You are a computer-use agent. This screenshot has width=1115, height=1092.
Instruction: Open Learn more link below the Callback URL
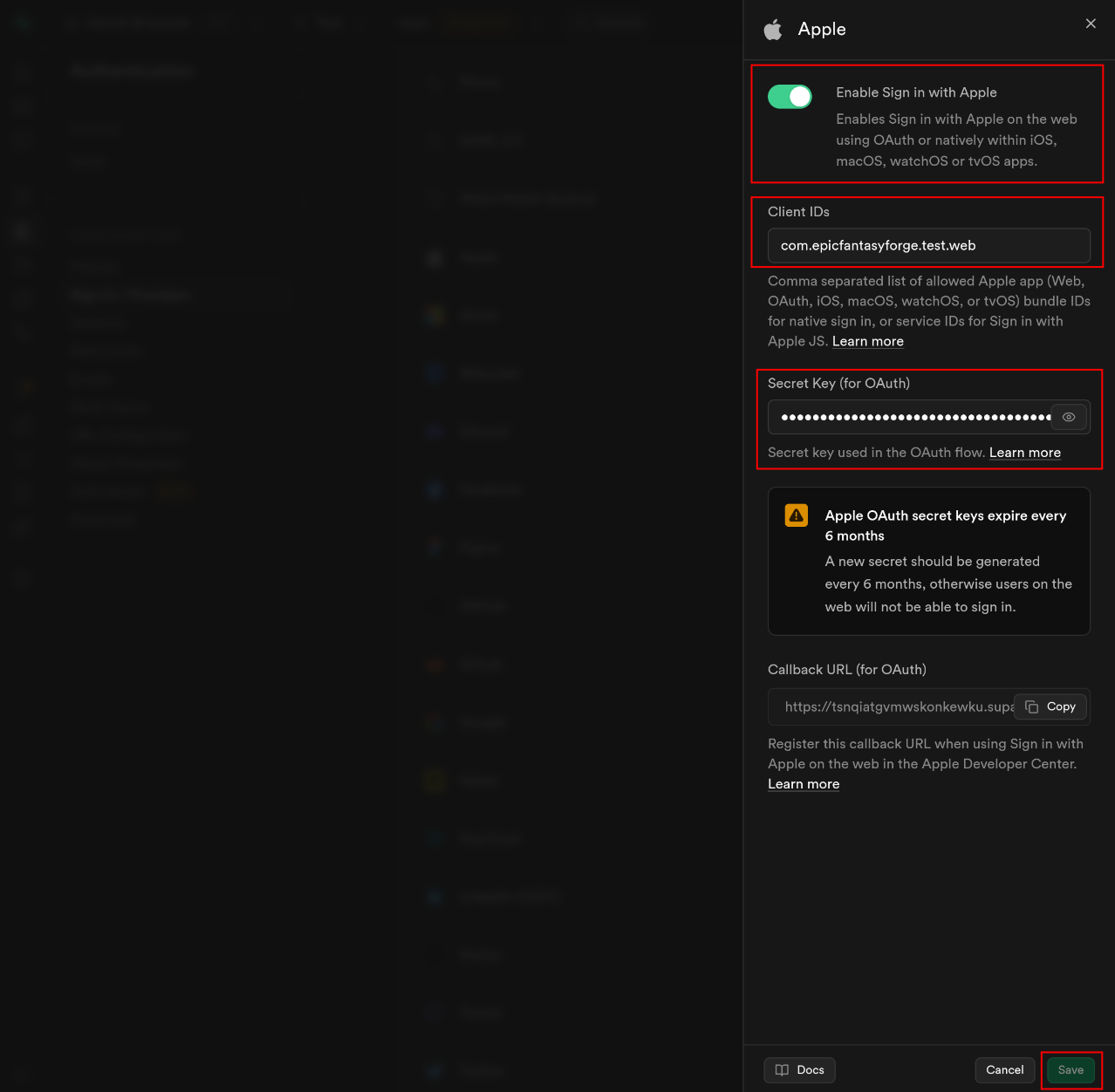pyautogui.click(x=803, y=784)
